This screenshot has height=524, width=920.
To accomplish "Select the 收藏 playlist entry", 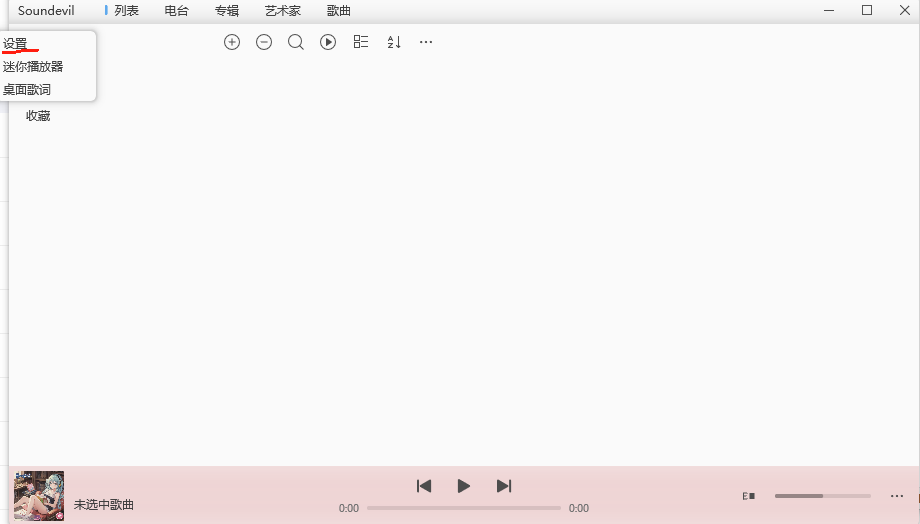I will [x=38, y=116].
